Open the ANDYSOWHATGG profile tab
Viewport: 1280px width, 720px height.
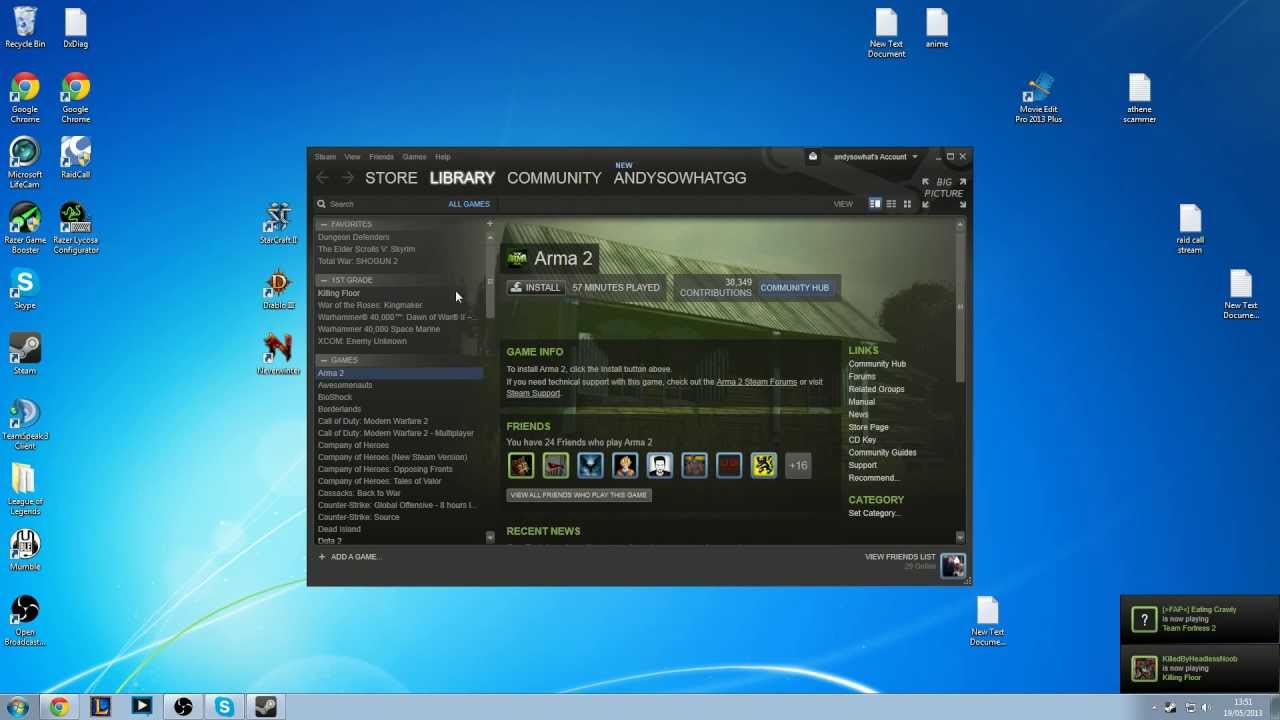pyautogui.click(x=680, y=178)
